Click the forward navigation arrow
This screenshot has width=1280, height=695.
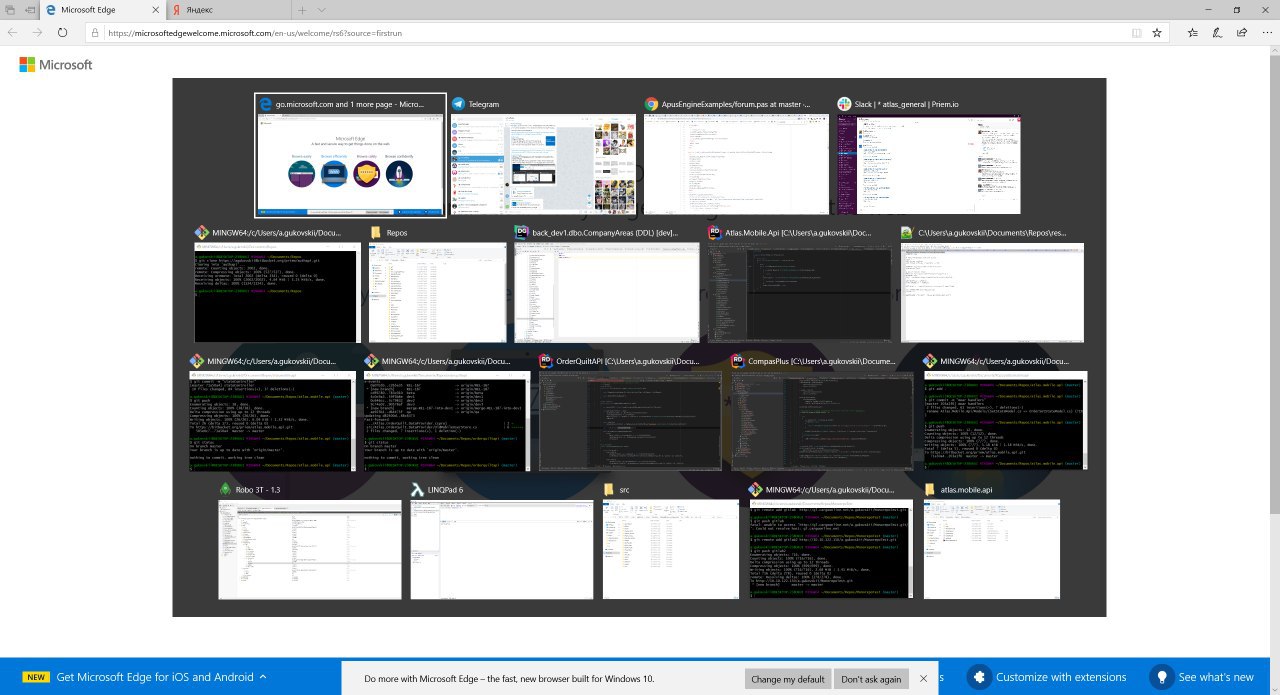point(37,32)
